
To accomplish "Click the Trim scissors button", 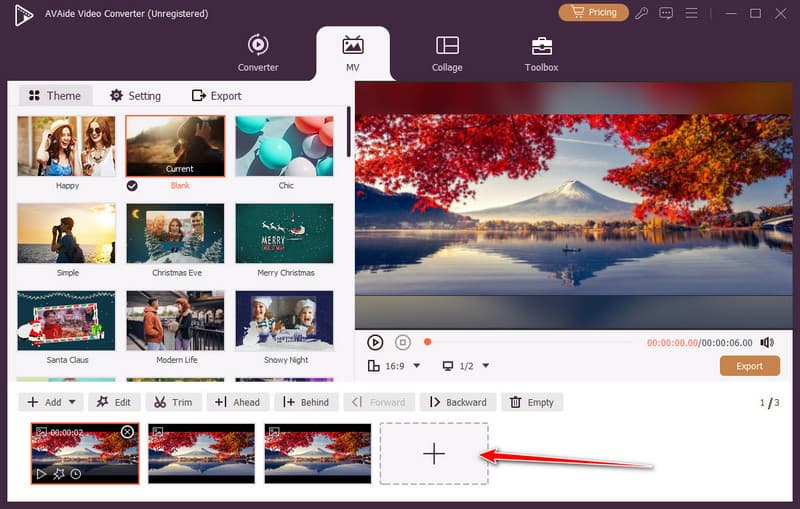I will (x=173, y=402).
